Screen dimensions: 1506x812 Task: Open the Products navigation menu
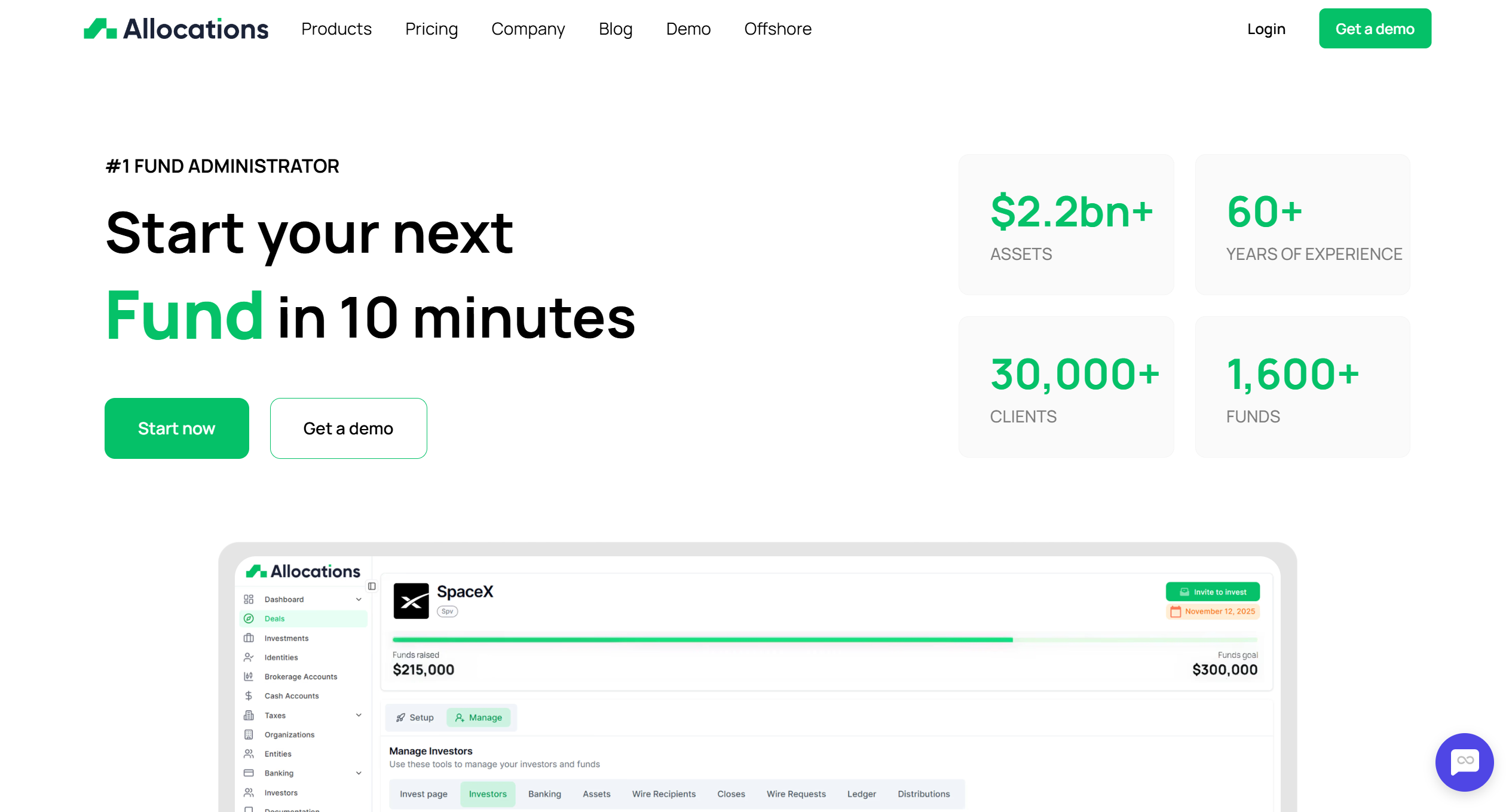pyautogui.click(x=336, y=29)
